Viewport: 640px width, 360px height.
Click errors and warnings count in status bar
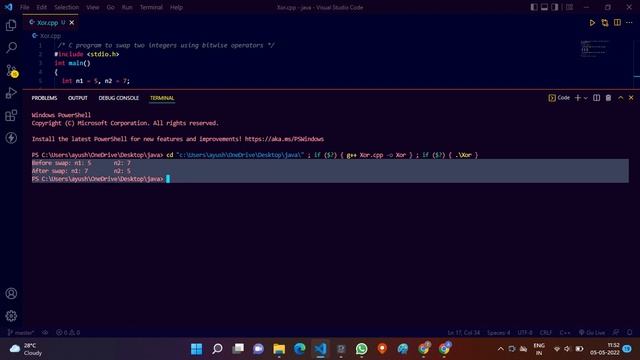click(x=68, y=333)
